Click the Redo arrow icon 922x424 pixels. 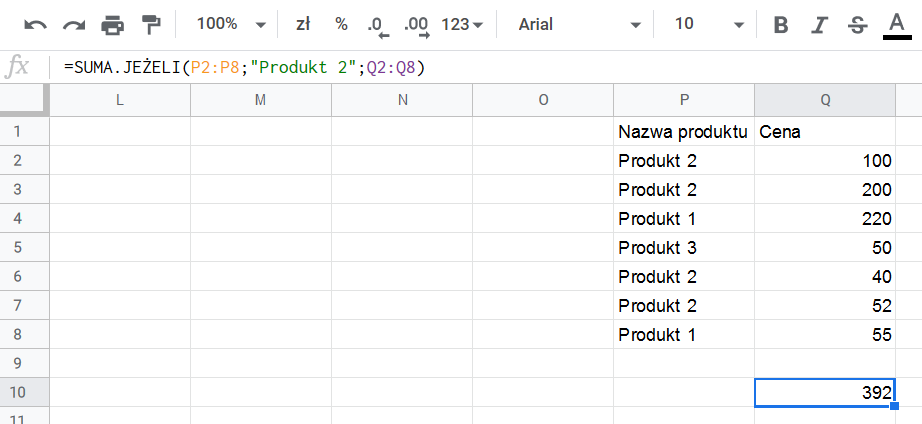tap(74, 25)
